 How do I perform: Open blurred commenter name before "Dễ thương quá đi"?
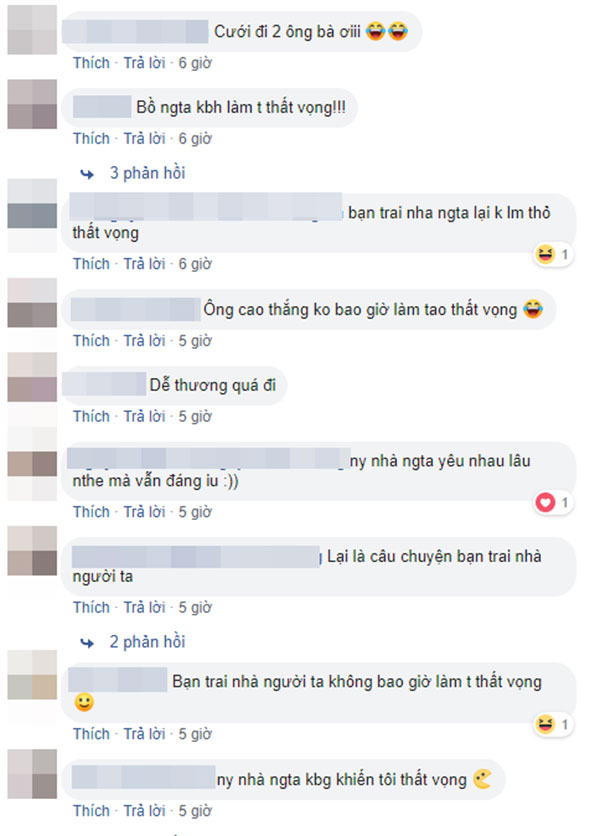pos(105,384)
